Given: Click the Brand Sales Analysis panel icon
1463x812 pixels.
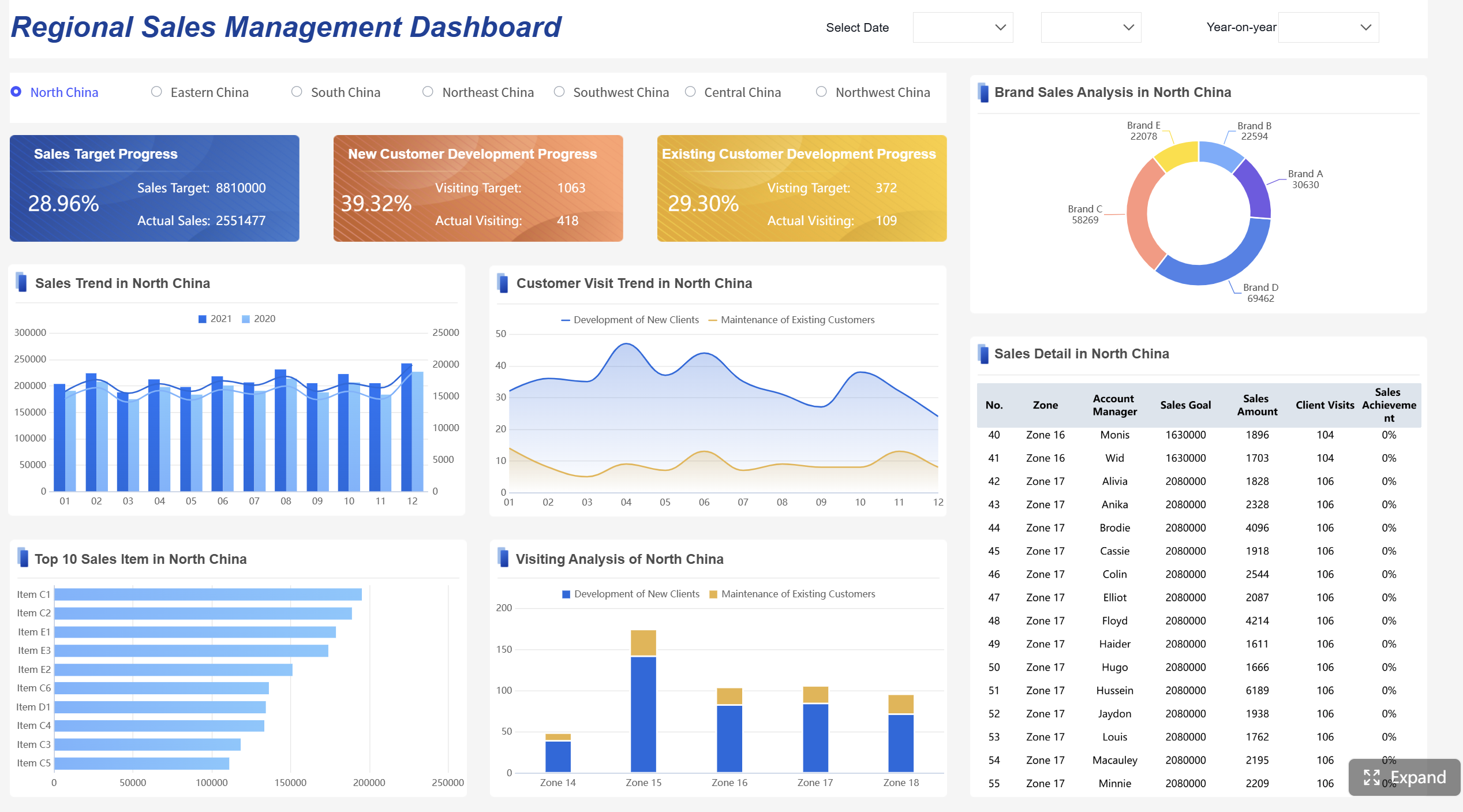Looking at the screenshot, I should [983, 92].
